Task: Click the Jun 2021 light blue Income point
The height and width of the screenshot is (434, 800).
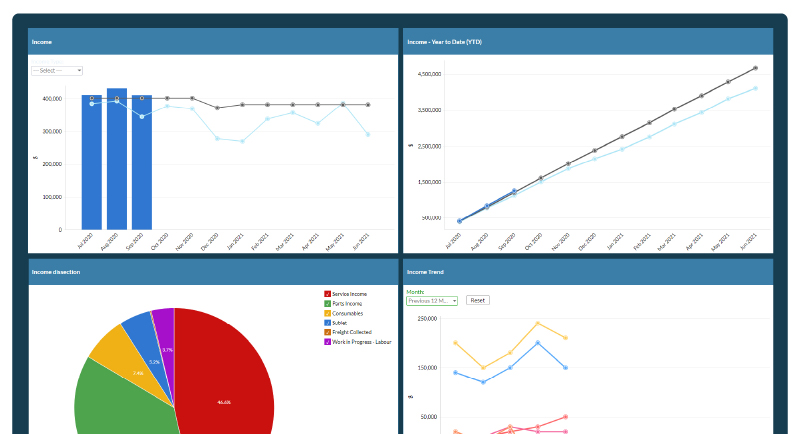Action: tap(368, 135)
